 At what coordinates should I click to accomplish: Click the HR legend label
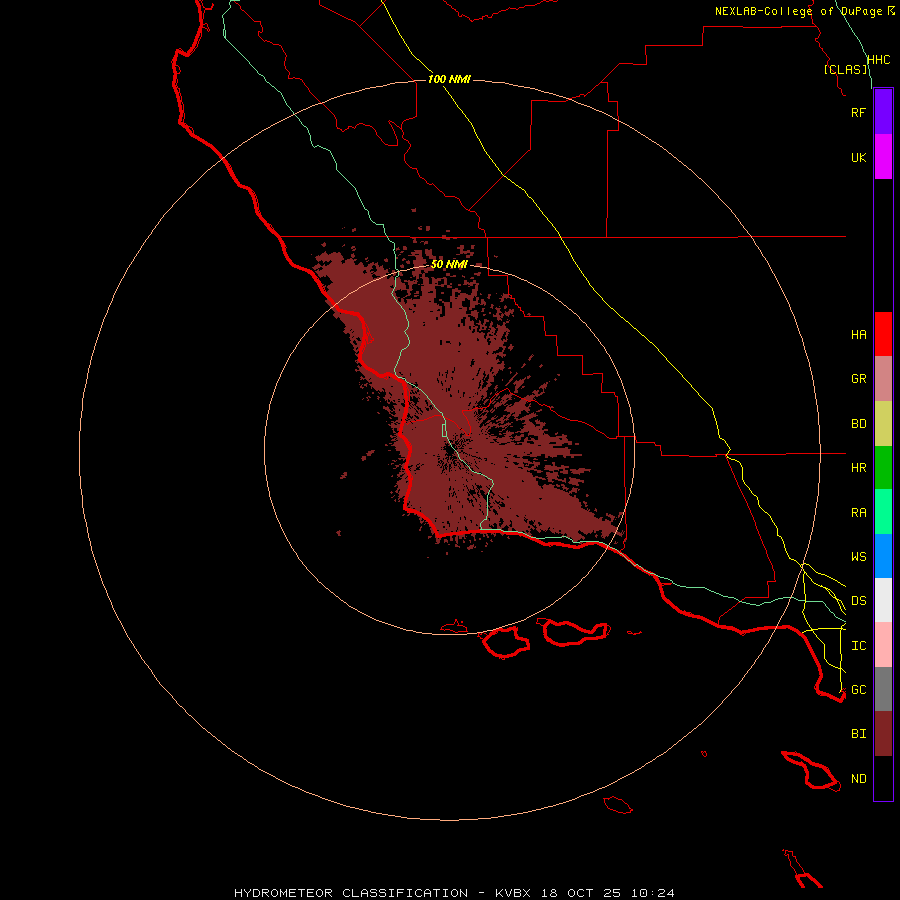coord(858,468)
